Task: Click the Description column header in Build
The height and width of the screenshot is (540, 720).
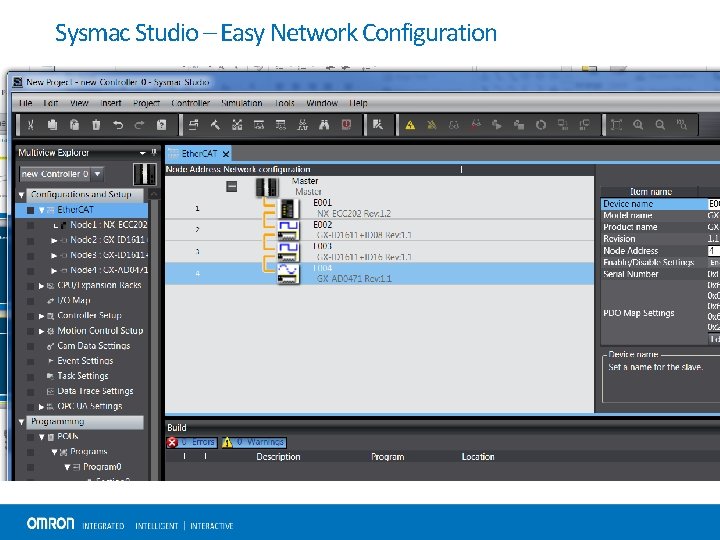Action: 278,457
